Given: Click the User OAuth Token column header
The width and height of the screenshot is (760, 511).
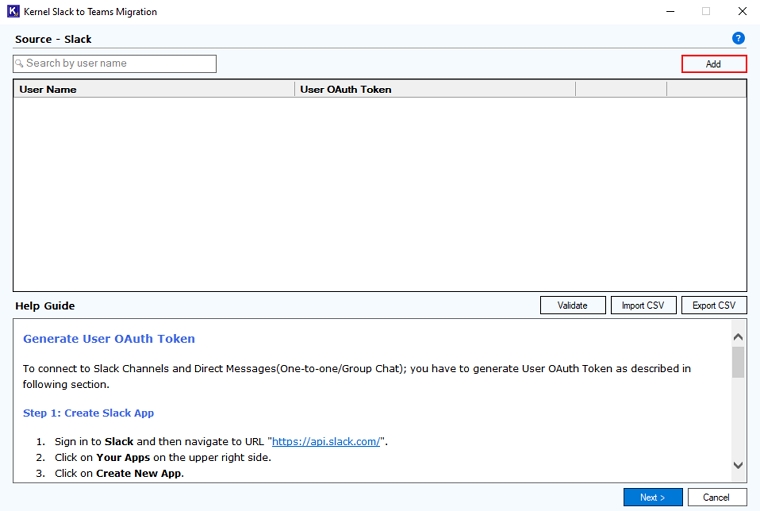Looking at the screenshot, I should tap(435, 89).
